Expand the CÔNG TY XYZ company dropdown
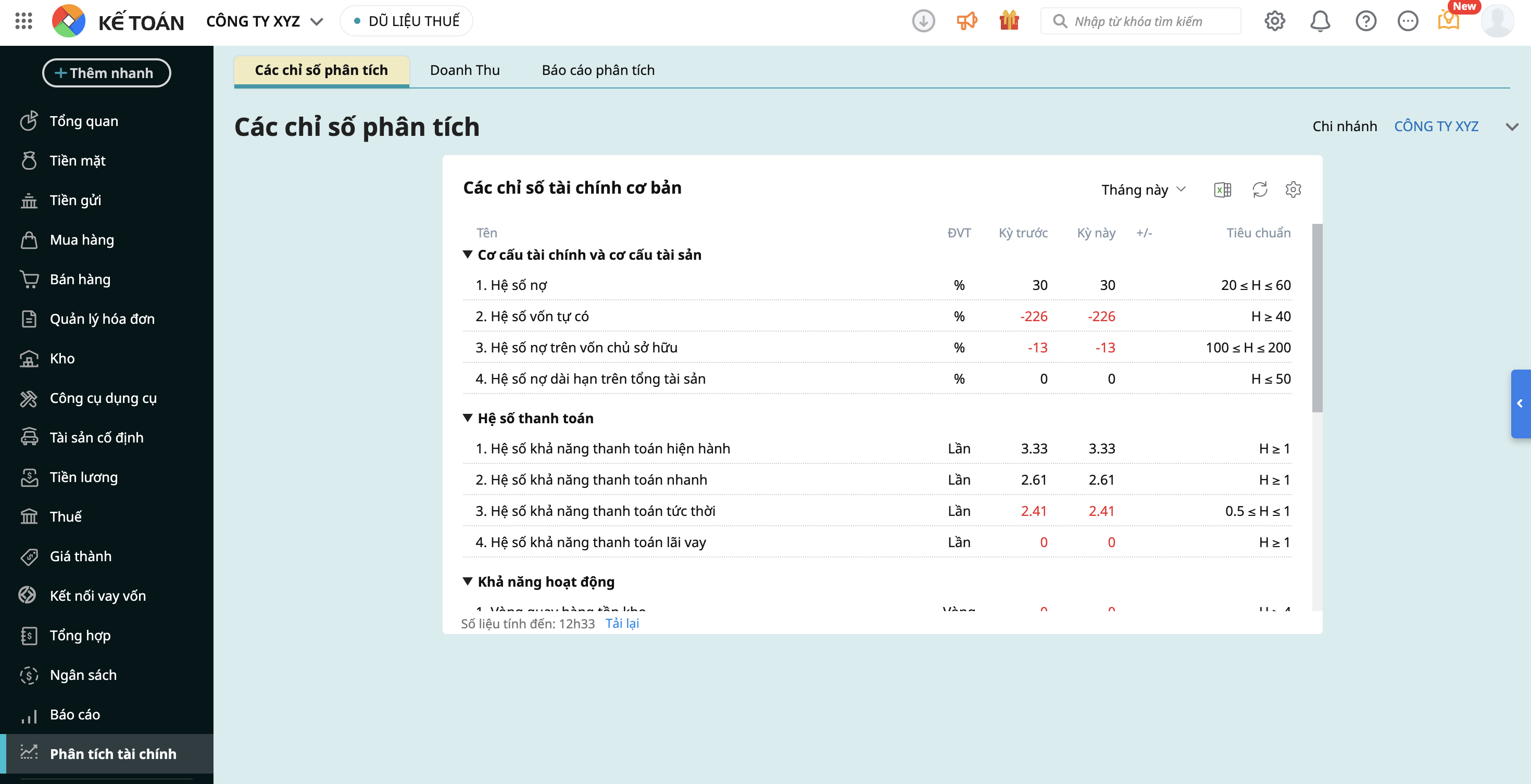This screenshot has height=784, width=1531. click(x=265, y=21)
